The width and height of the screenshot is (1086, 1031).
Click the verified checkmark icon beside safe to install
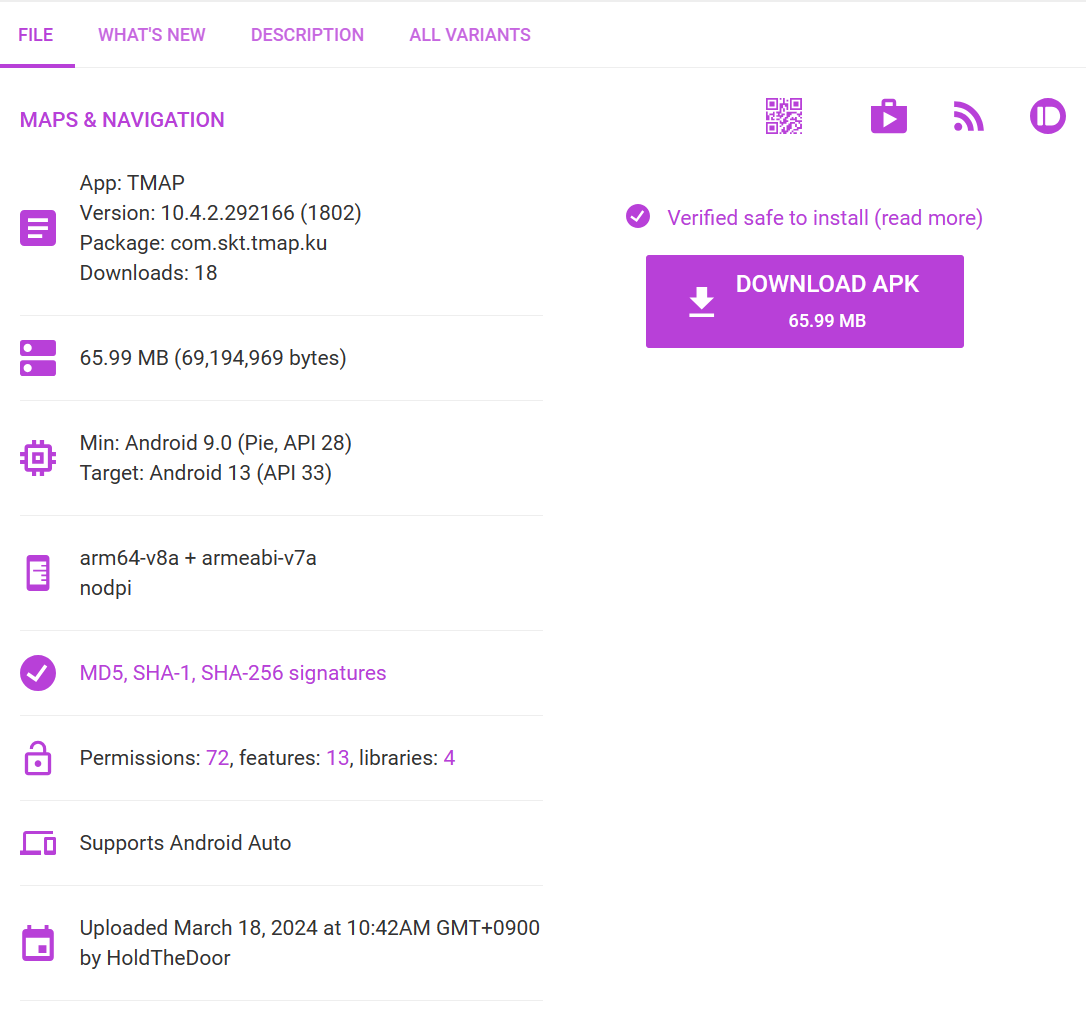point(638,217)
